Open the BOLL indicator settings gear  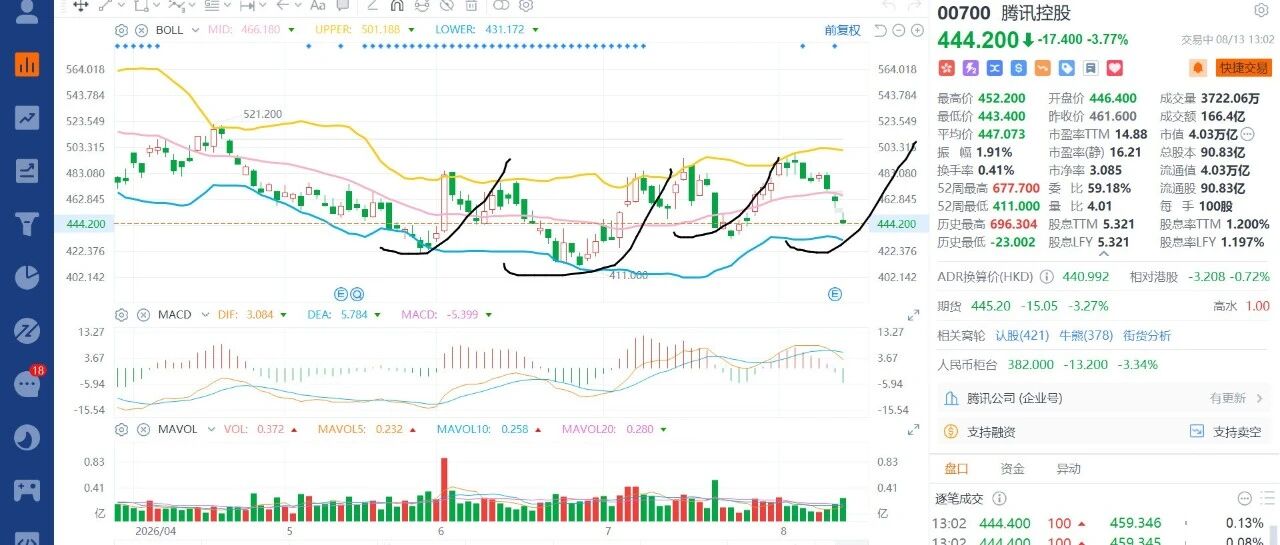click(121, 30)
